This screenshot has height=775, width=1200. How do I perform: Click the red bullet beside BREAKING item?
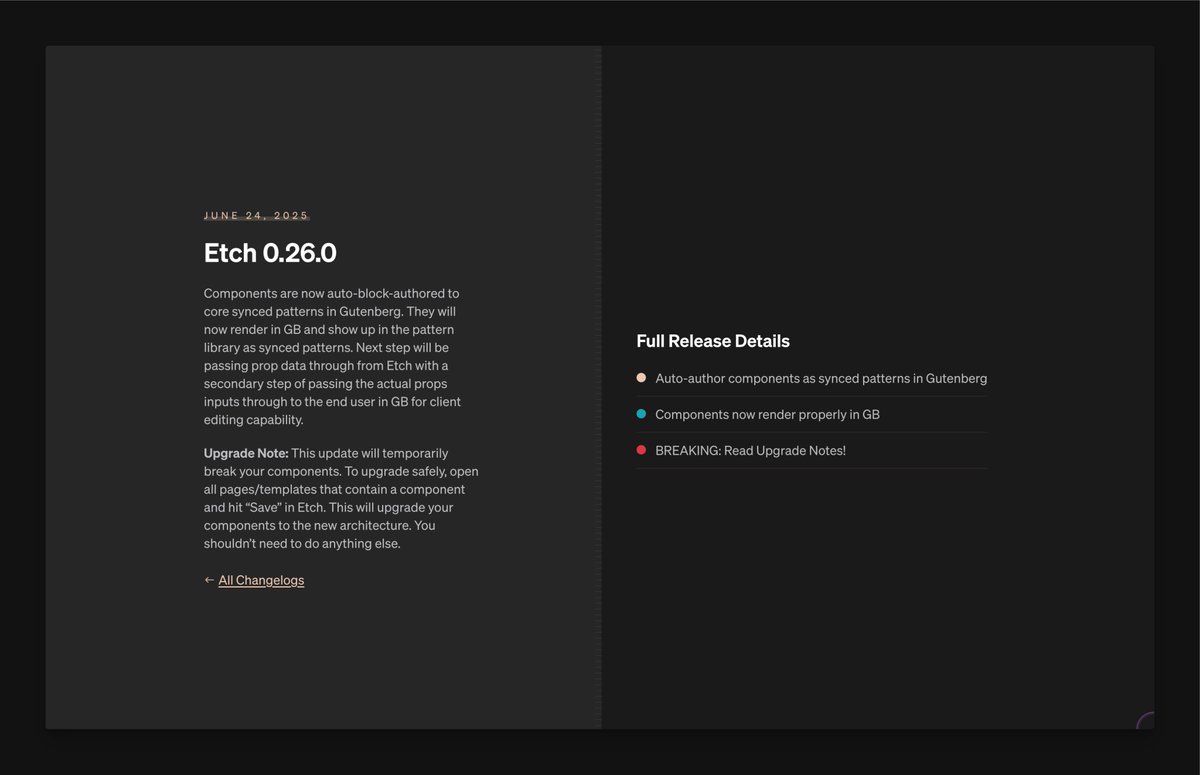(x=641, y=450)
